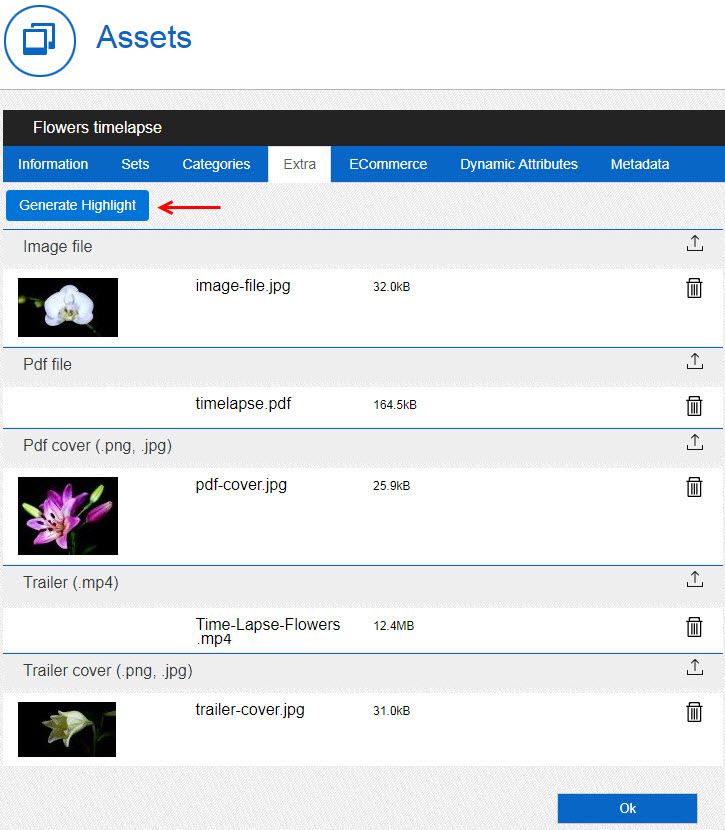Screen dimensions: 725x830
Task: Confirm with the Ok button
Action: (x=627, y=808)
